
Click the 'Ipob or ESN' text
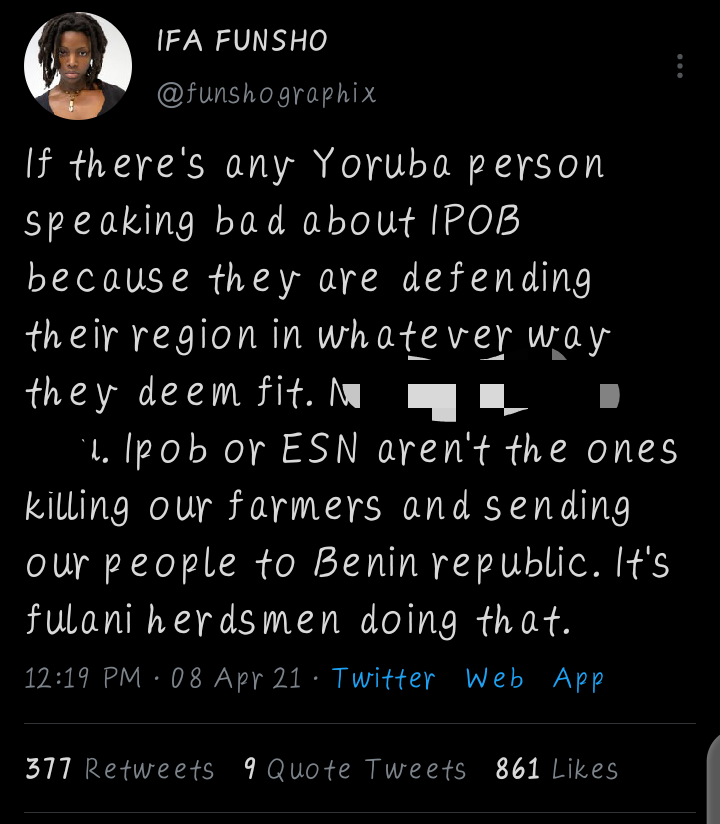[242, 450]
